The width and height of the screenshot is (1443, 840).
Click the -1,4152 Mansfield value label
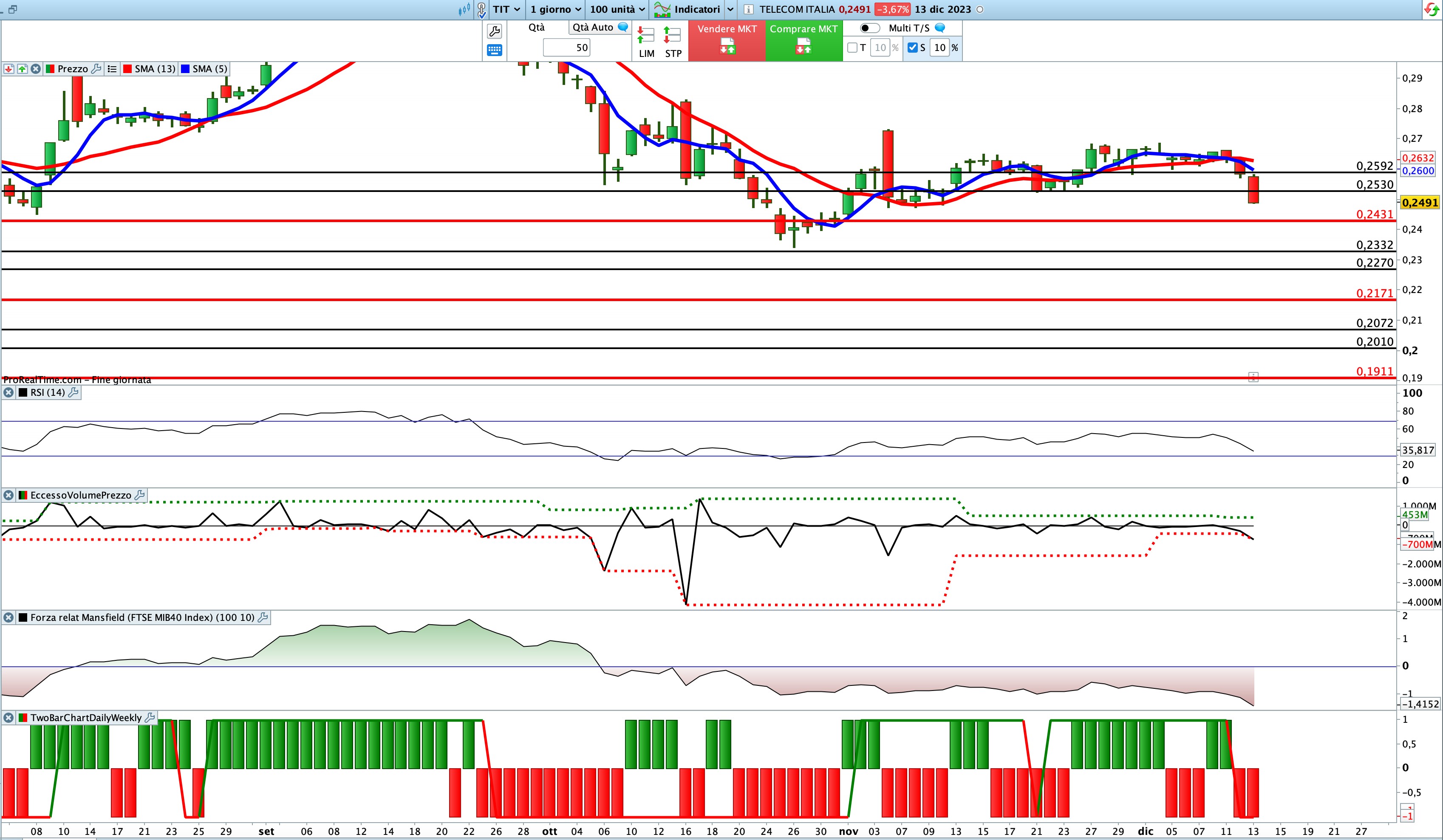pyautogui.click(x=1420, y=705)
